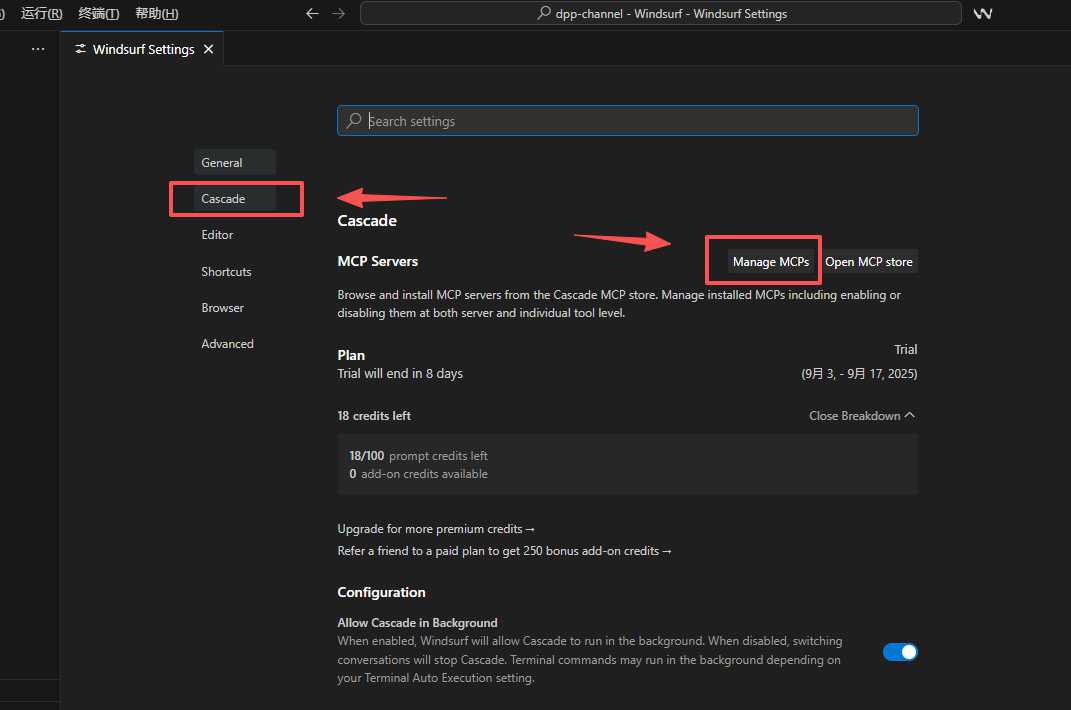Click the Windsurf logo icon in title bar
The height and width of the screenshot is (710, 1071).
point(982,13)
